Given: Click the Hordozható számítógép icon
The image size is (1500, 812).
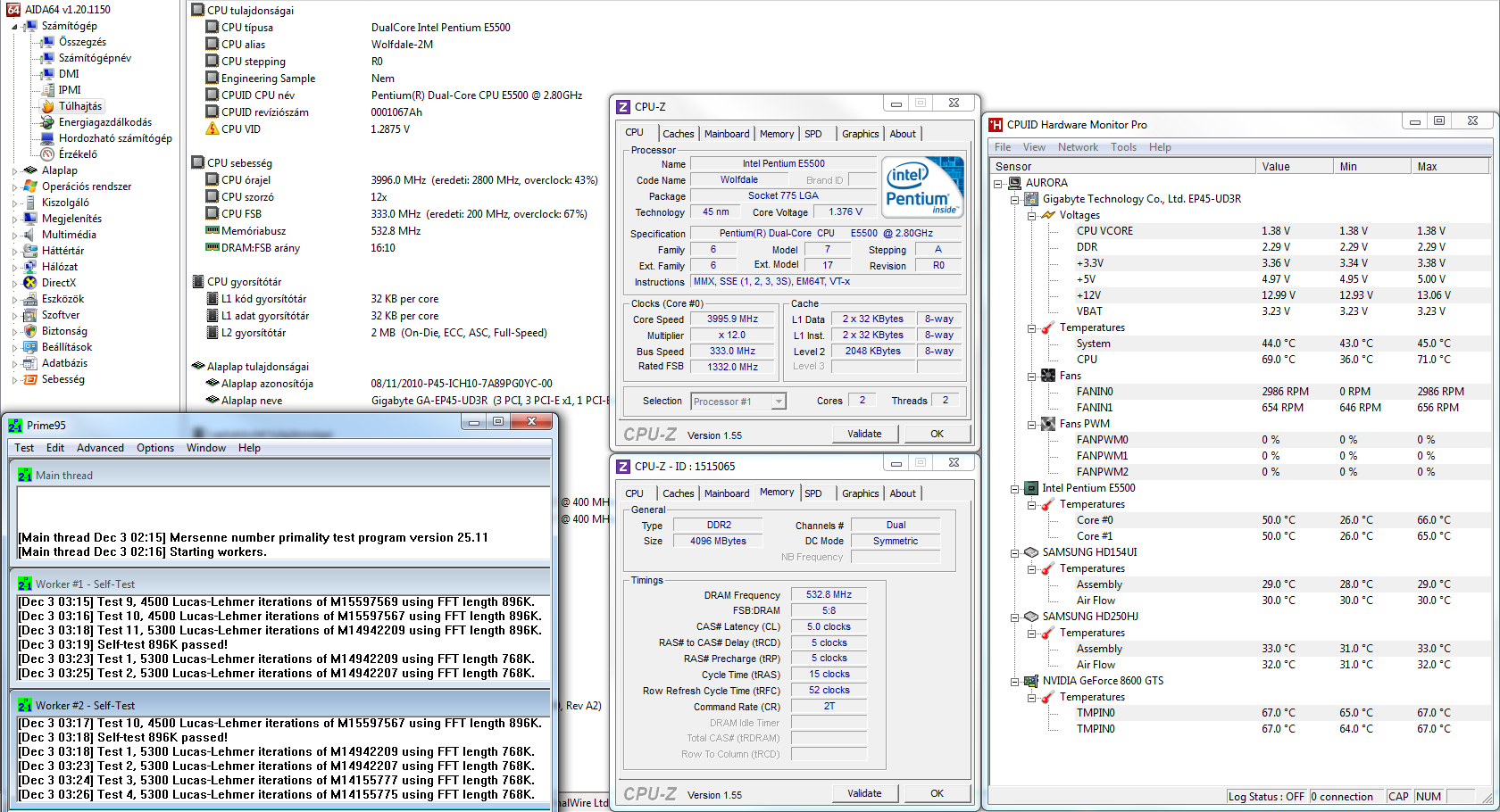Looking at the screenshot, I should pos(48,138).
